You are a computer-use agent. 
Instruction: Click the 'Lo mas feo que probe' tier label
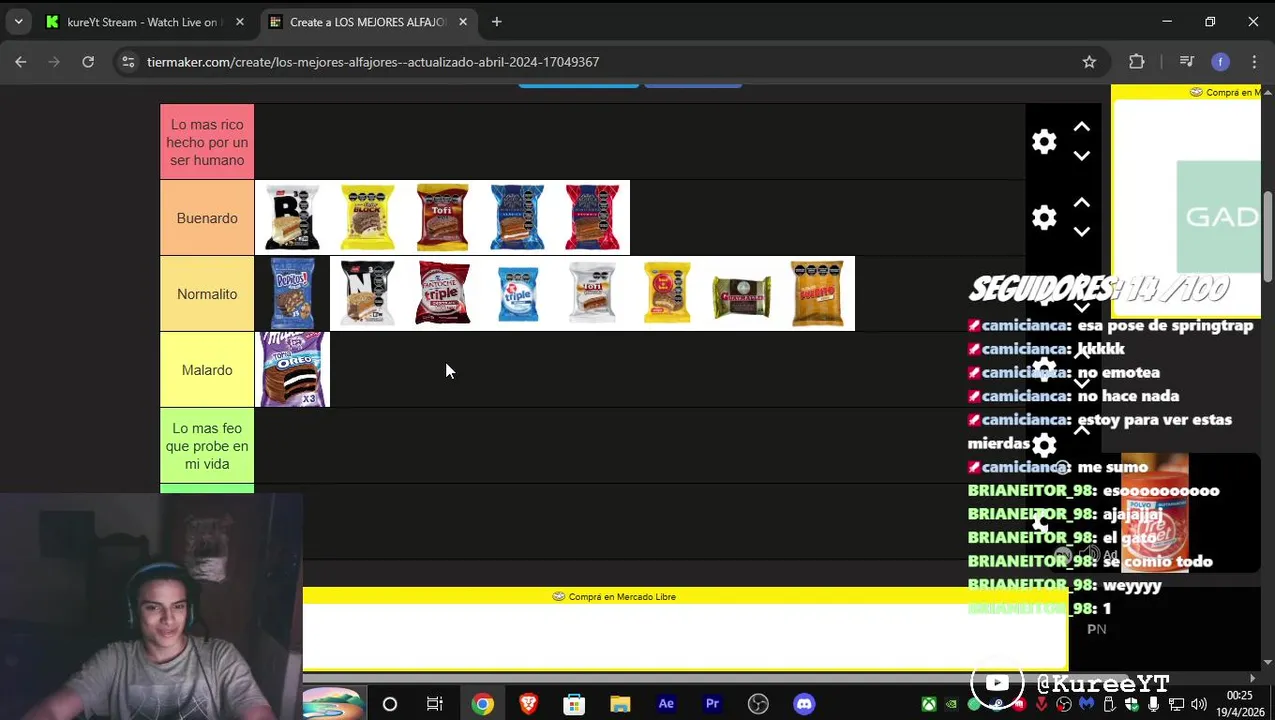(207, 446)
